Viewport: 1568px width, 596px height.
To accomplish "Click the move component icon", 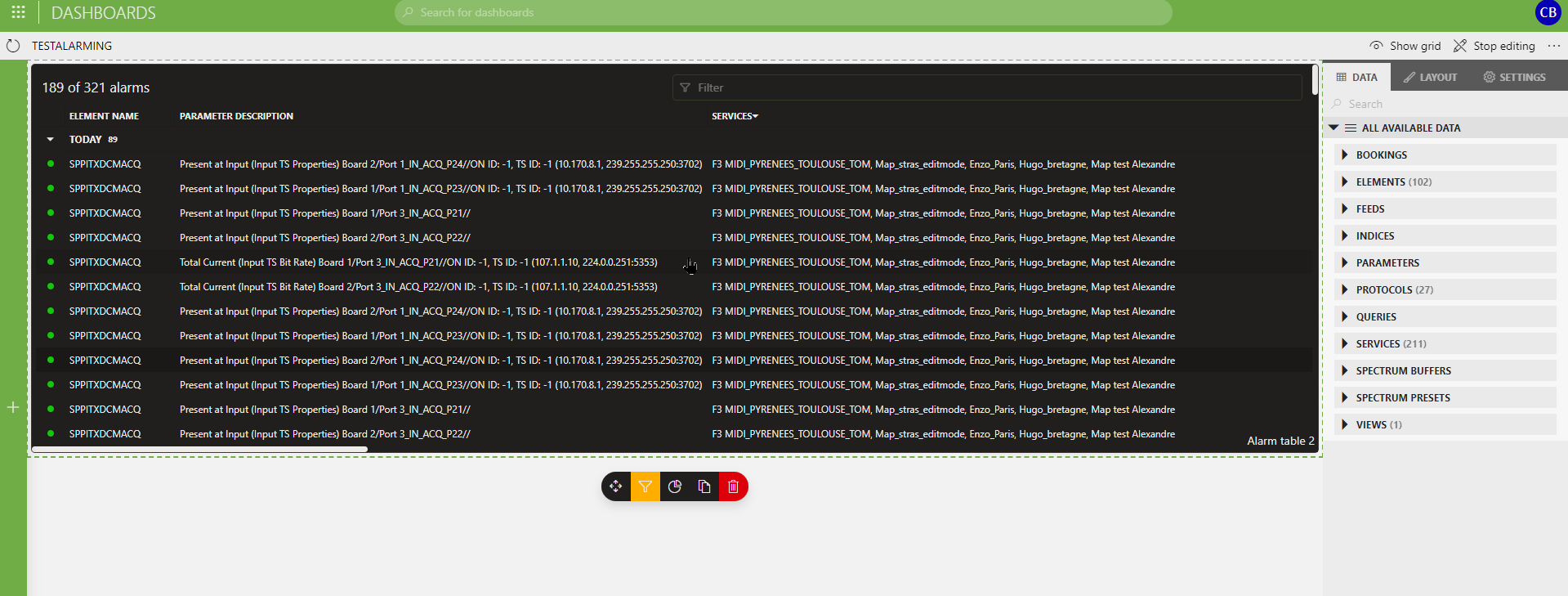I will 616,486.
